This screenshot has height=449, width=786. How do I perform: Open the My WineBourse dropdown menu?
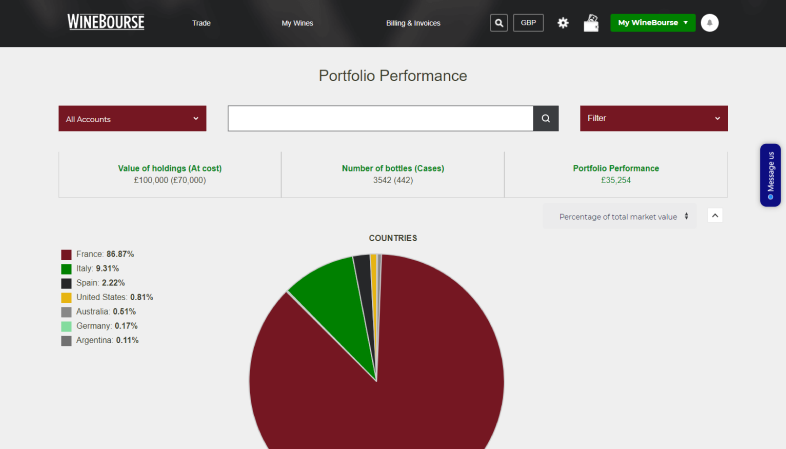tap(653, 23)
